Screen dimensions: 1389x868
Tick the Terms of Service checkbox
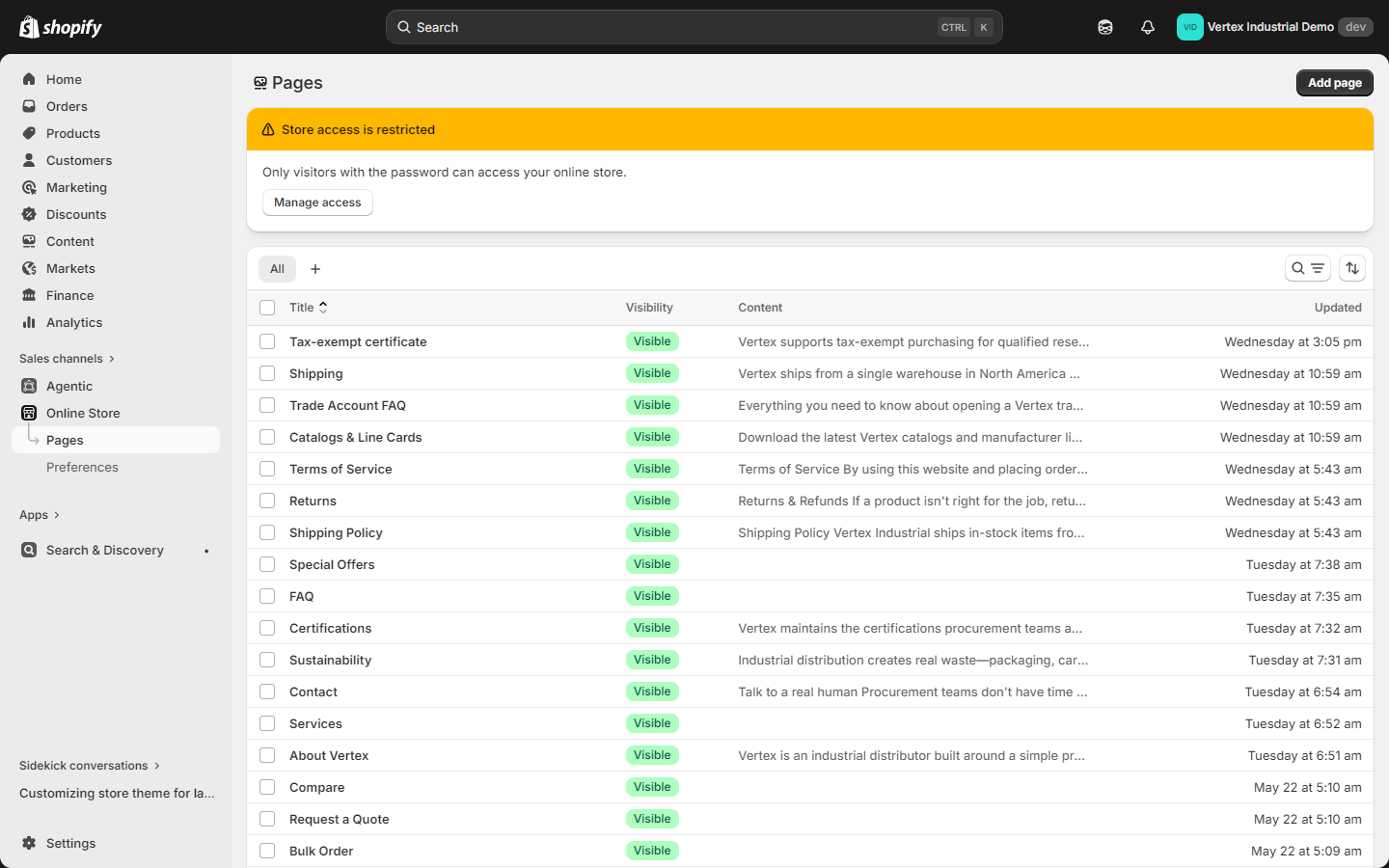tap(267, 469)
